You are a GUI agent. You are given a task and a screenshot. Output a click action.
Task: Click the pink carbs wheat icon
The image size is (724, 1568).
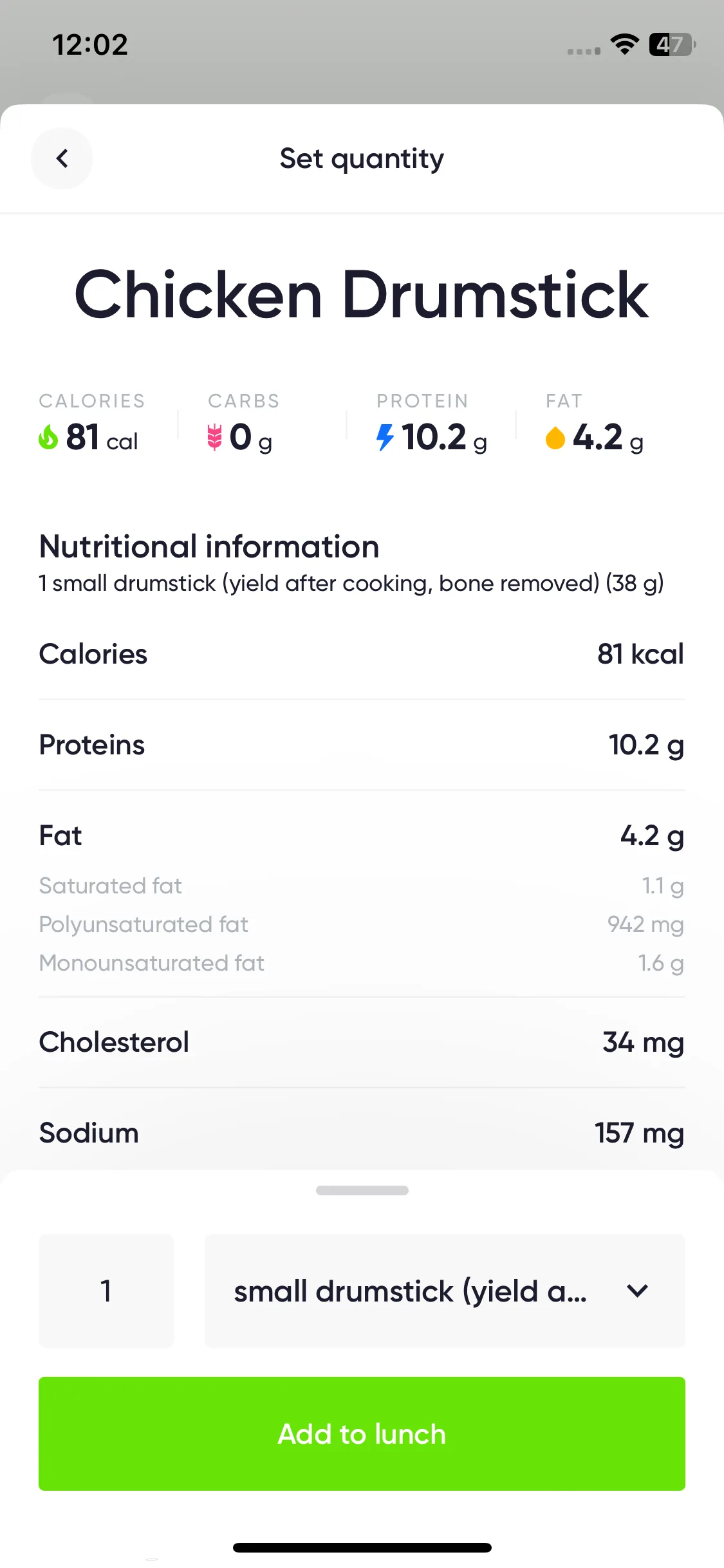[215, 438]
